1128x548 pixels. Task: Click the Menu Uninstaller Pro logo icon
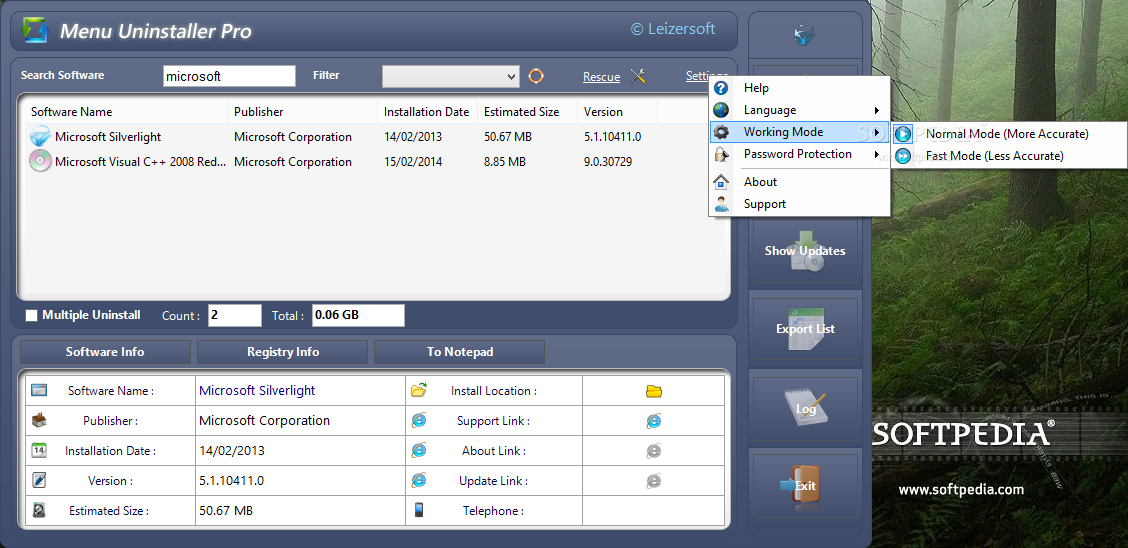[x=35, y=30]
